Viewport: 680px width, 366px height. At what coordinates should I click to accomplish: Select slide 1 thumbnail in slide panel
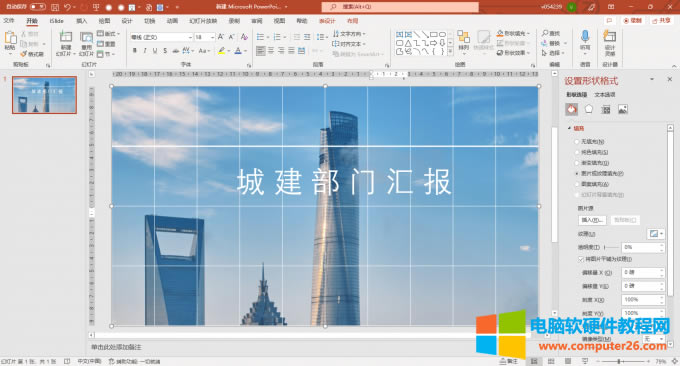[44, 95]
